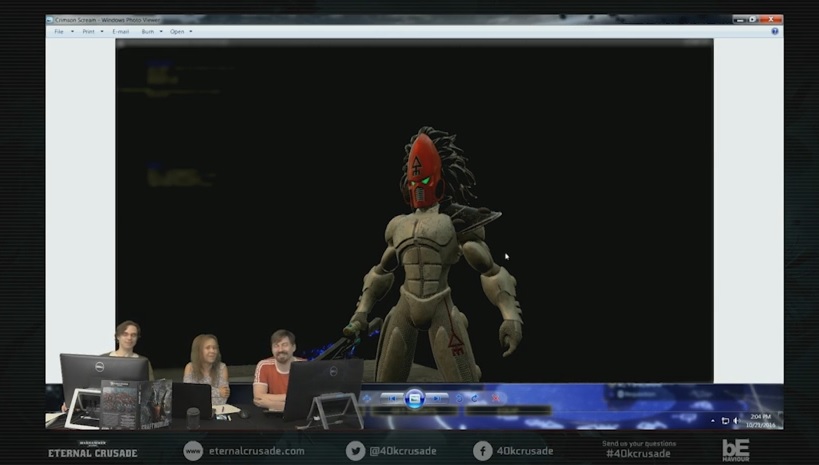819x465 pixels.
Task: Open the blue Help question mark icon
Action: (775, 31)
